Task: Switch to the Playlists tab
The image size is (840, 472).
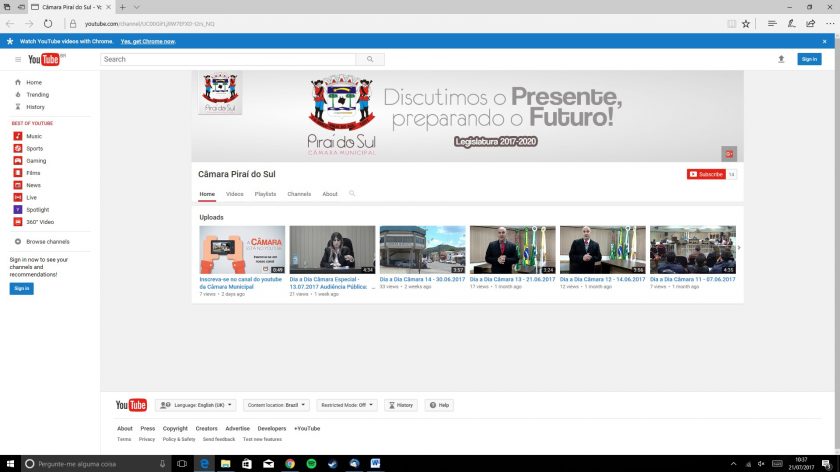Action: (265, 194)
